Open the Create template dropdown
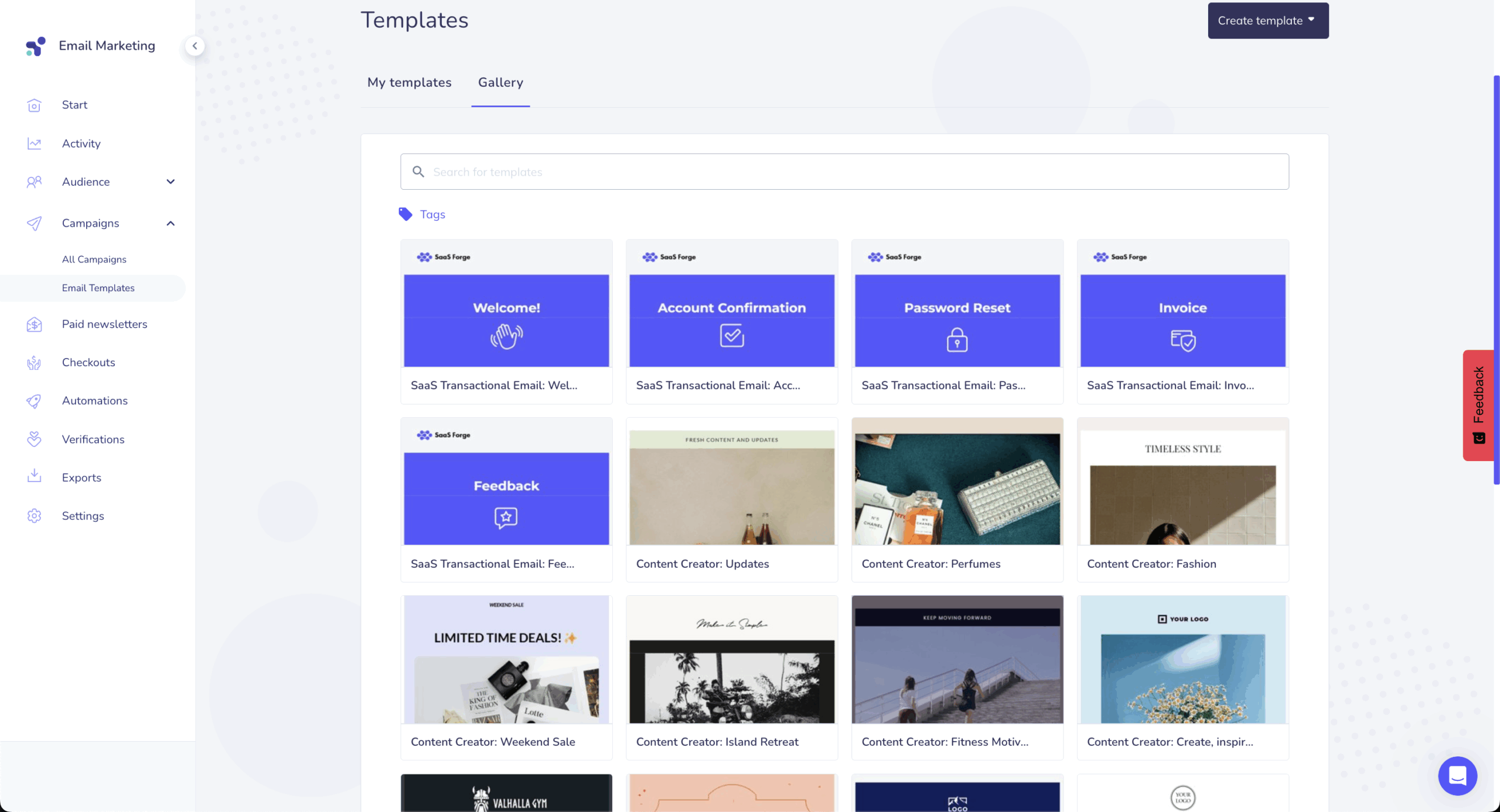The height and width of the screenshot is (812, 1500). click(1268, 21)
